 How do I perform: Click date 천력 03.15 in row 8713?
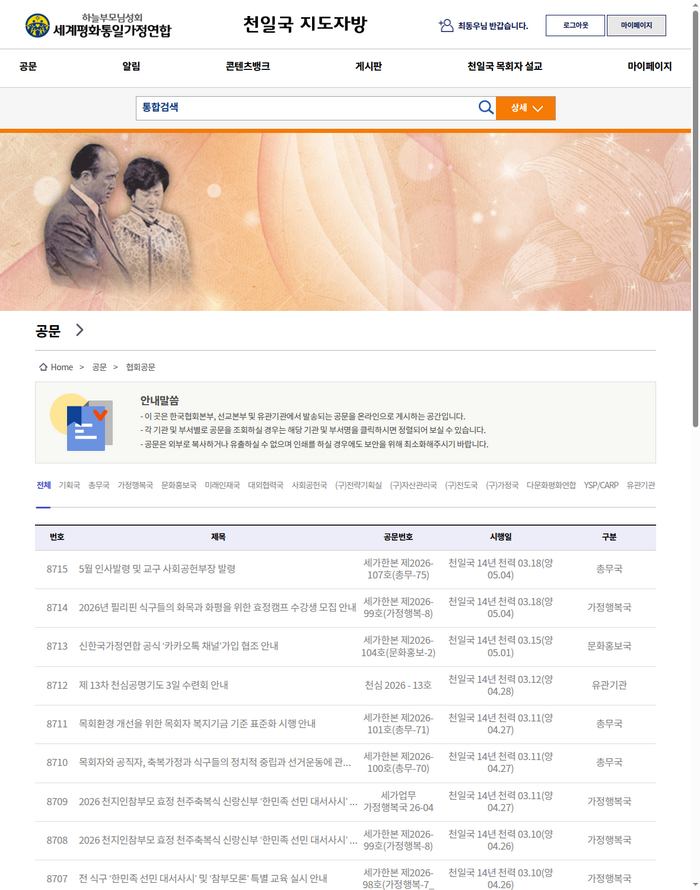500,646
